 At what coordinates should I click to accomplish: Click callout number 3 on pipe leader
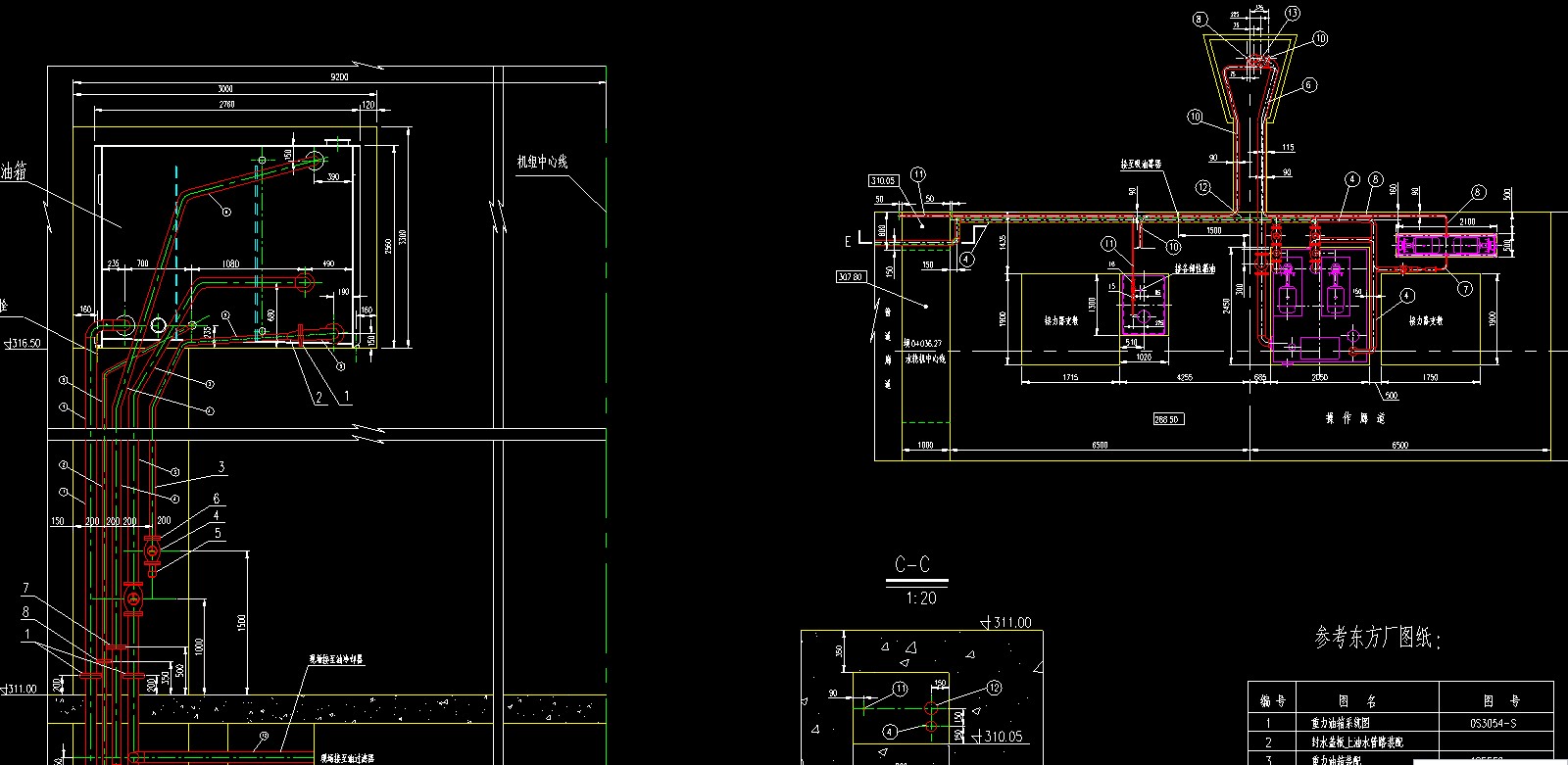click(x=221, y=467)
